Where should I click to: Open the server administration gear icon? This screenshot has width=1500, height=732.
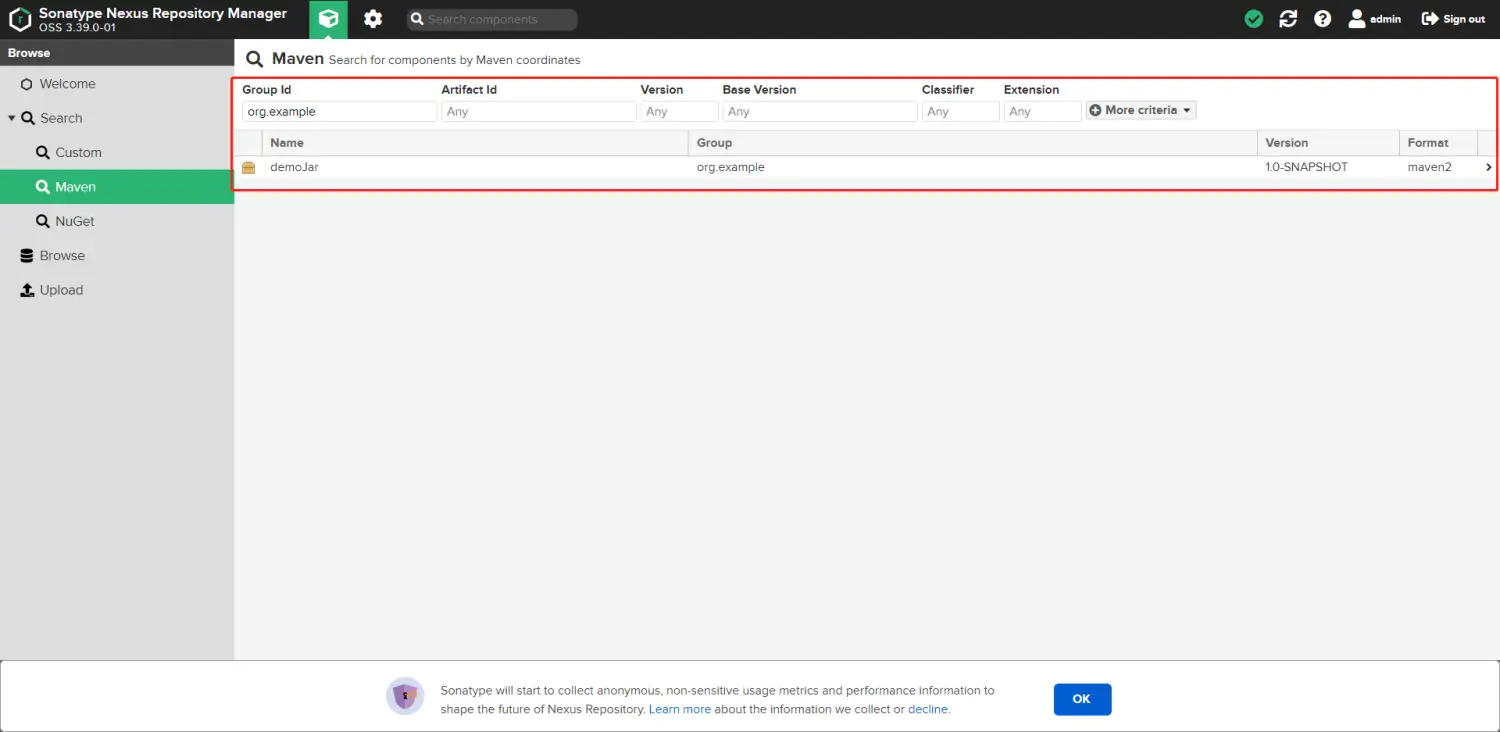pyautogui.click(x=373, y=19)
